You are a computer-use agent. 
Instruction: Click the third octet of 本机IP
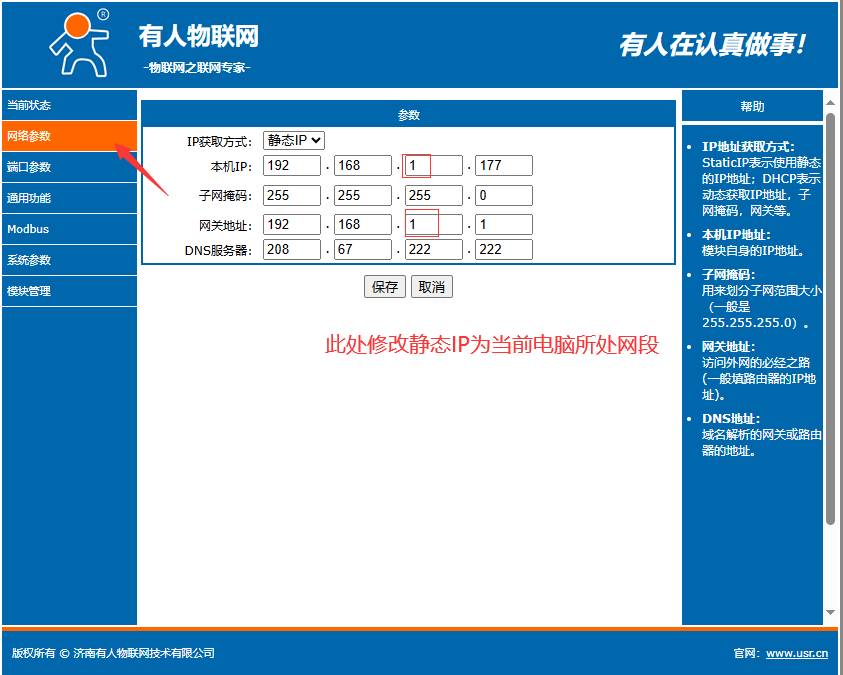[x=434, y=166]
